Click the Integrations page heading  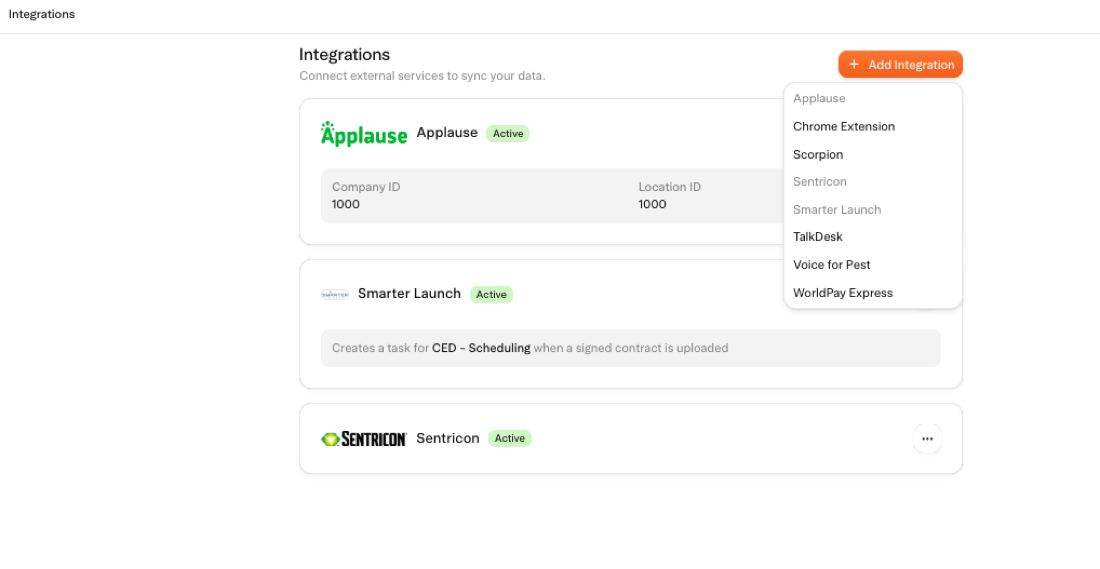coord(344,54)
